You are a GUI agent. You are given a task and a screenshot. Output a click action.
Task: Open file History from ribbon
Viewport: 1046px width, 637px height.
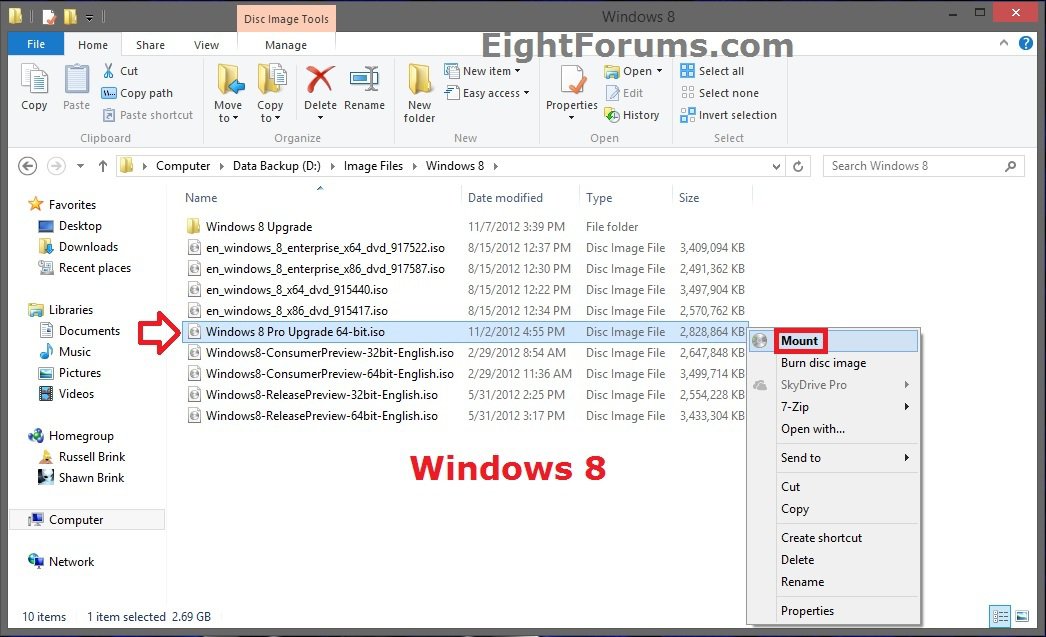point(632,115)
